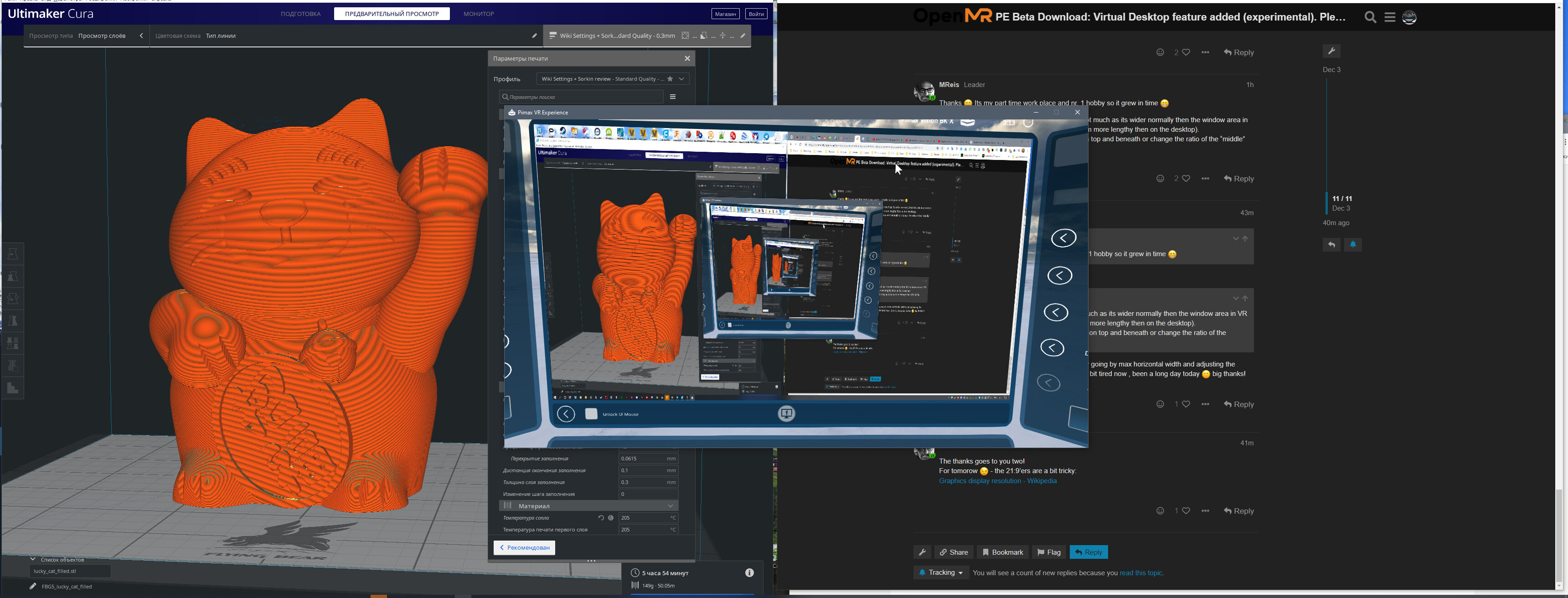Select the top tool in Cura left toolbar
This screenshot has height=598, width=1568.
[x=13, y=254]
